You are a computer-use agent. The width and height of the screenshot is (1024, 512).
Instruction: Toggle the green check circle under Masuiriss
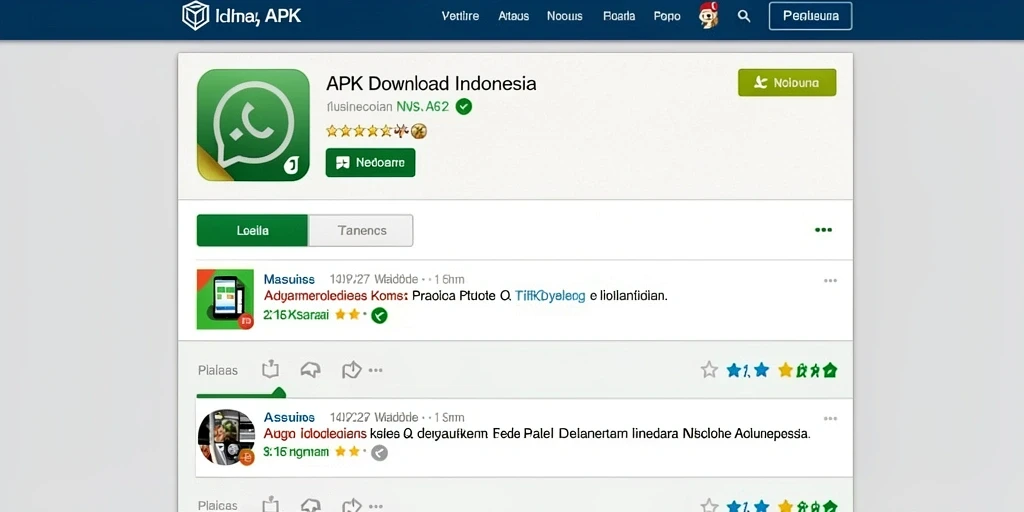pyautogui.click(x=379, y=316)
